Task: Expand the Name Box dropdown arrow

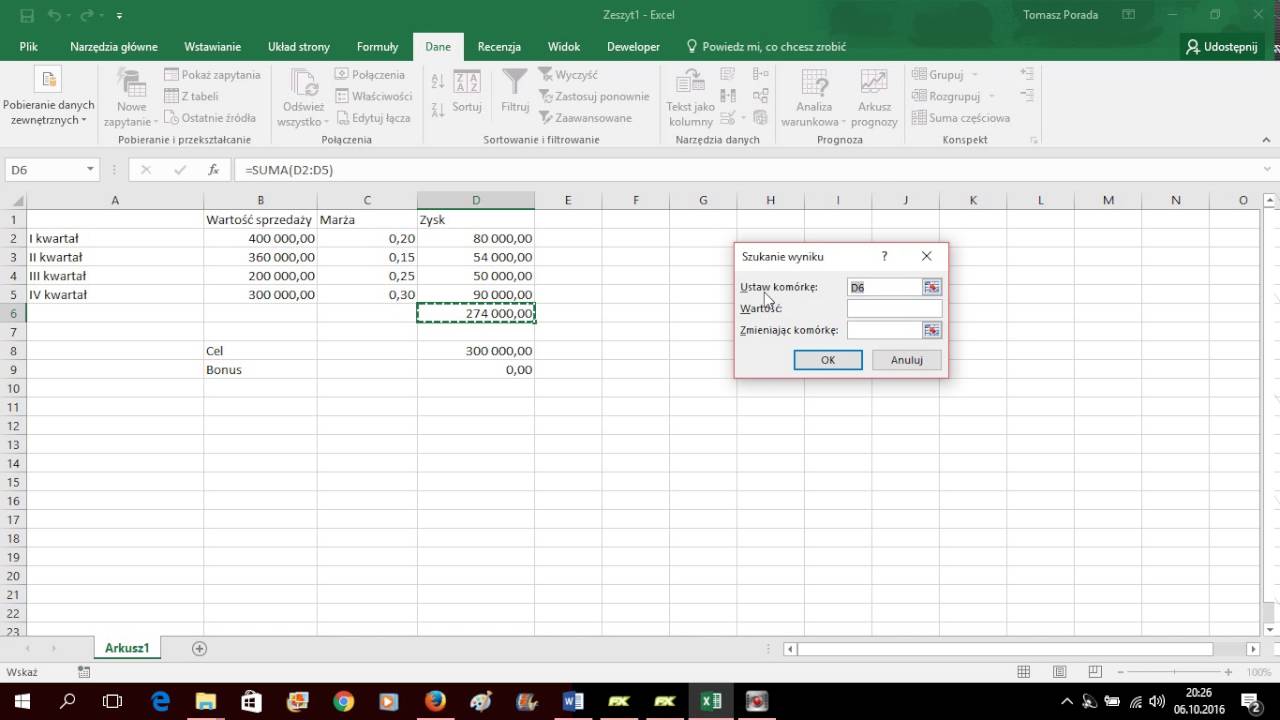Action: point(90,170)
